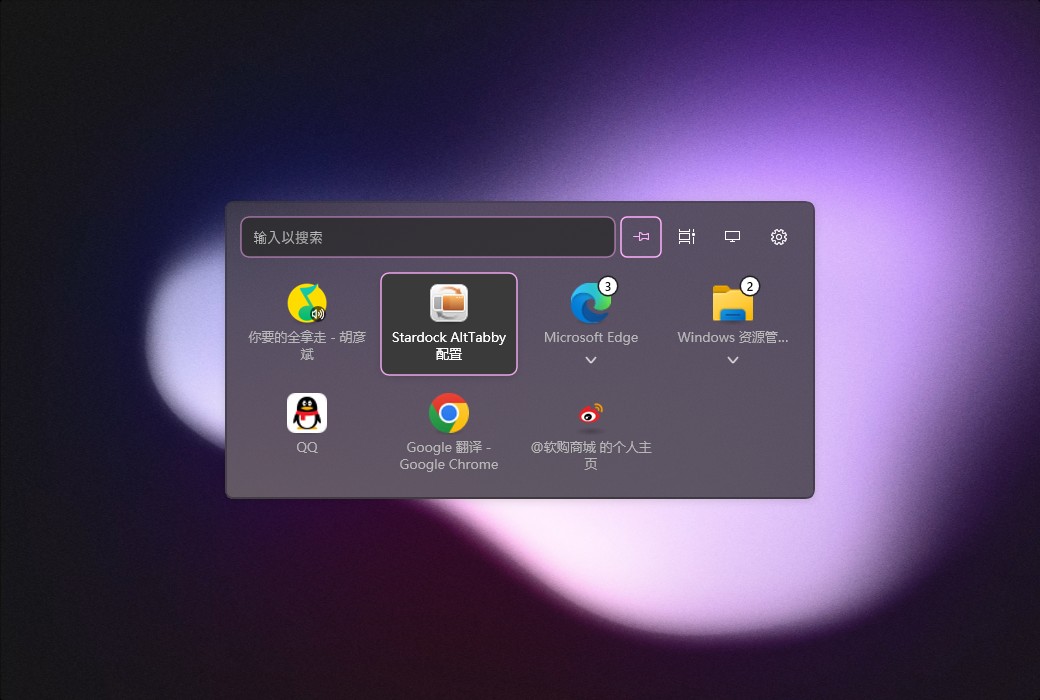Toggle the pin switcher button
The height and width of the screenshot is (700, 1040).
pyautogui.click(x=641, y=237)
